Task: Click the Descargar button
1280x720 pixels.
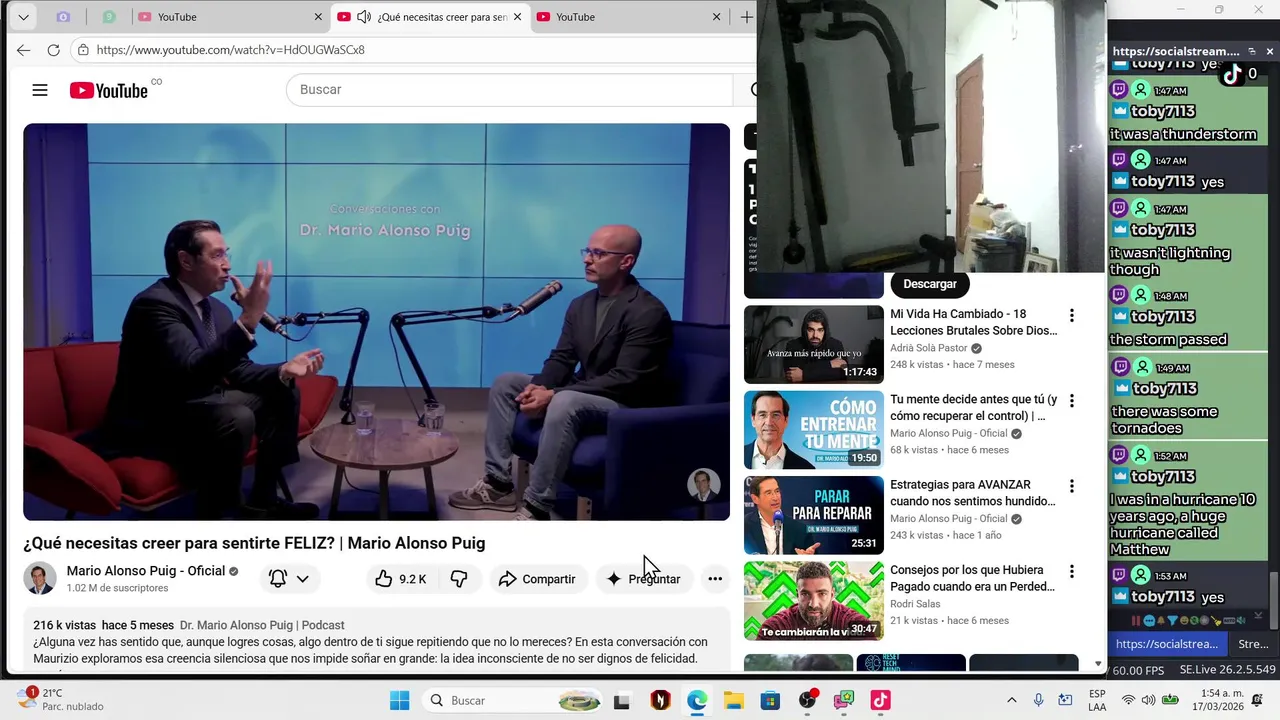Action: pos(930,284)
